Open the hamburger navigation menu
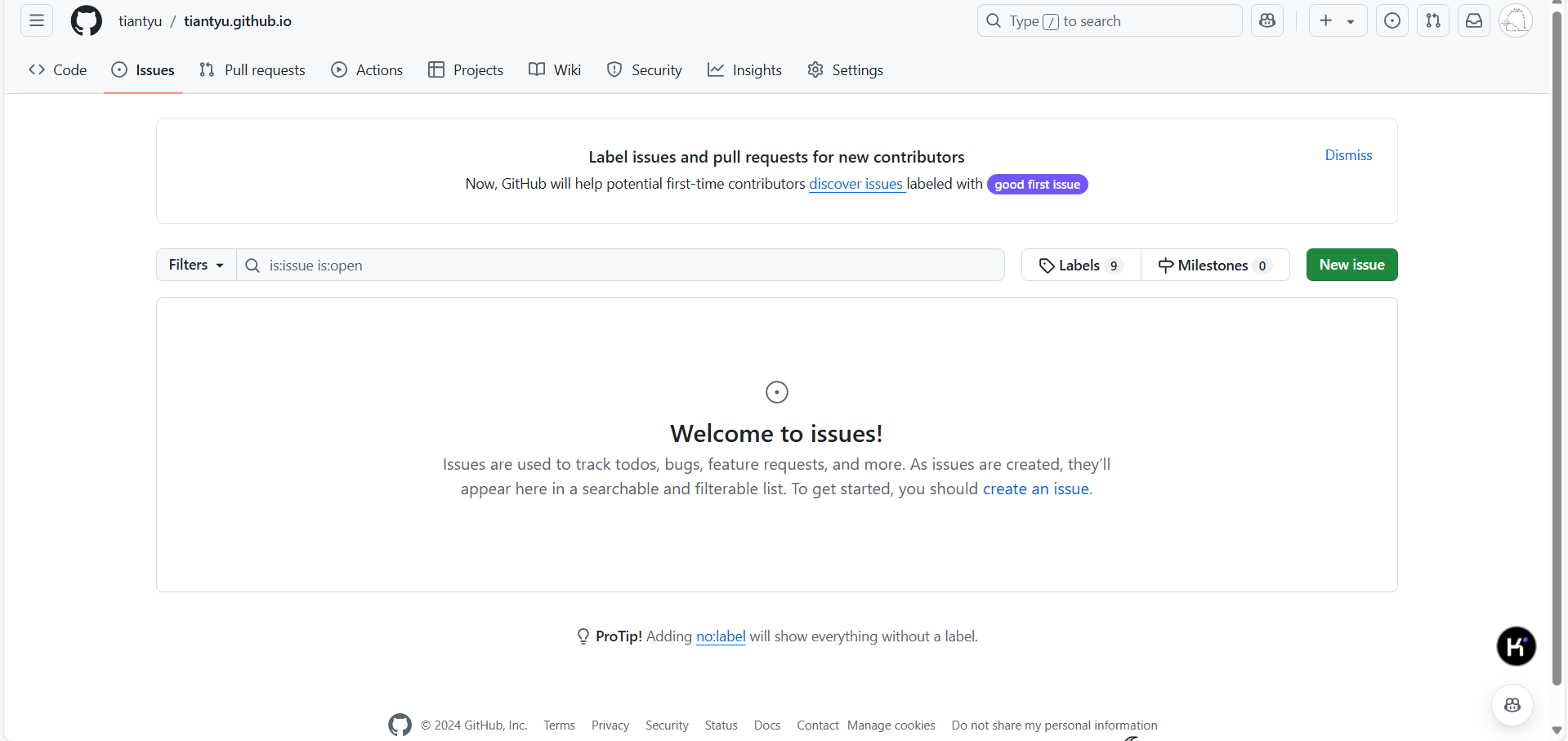1568x741 pixels. (37, 20)
